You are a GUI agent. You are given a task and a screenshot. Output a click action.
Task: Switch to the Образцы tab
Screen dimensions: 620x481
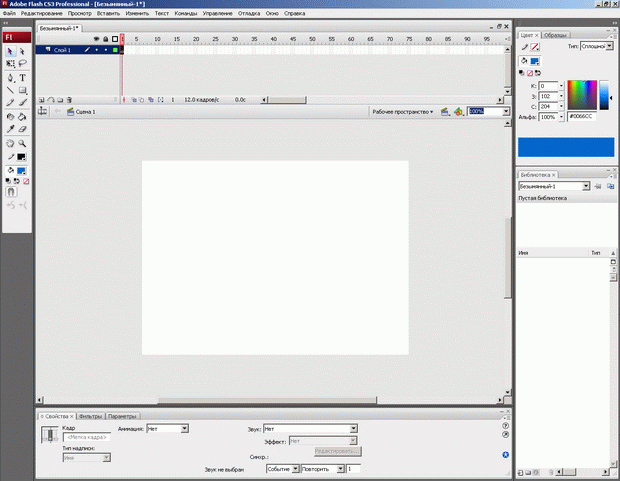(557, 34)
